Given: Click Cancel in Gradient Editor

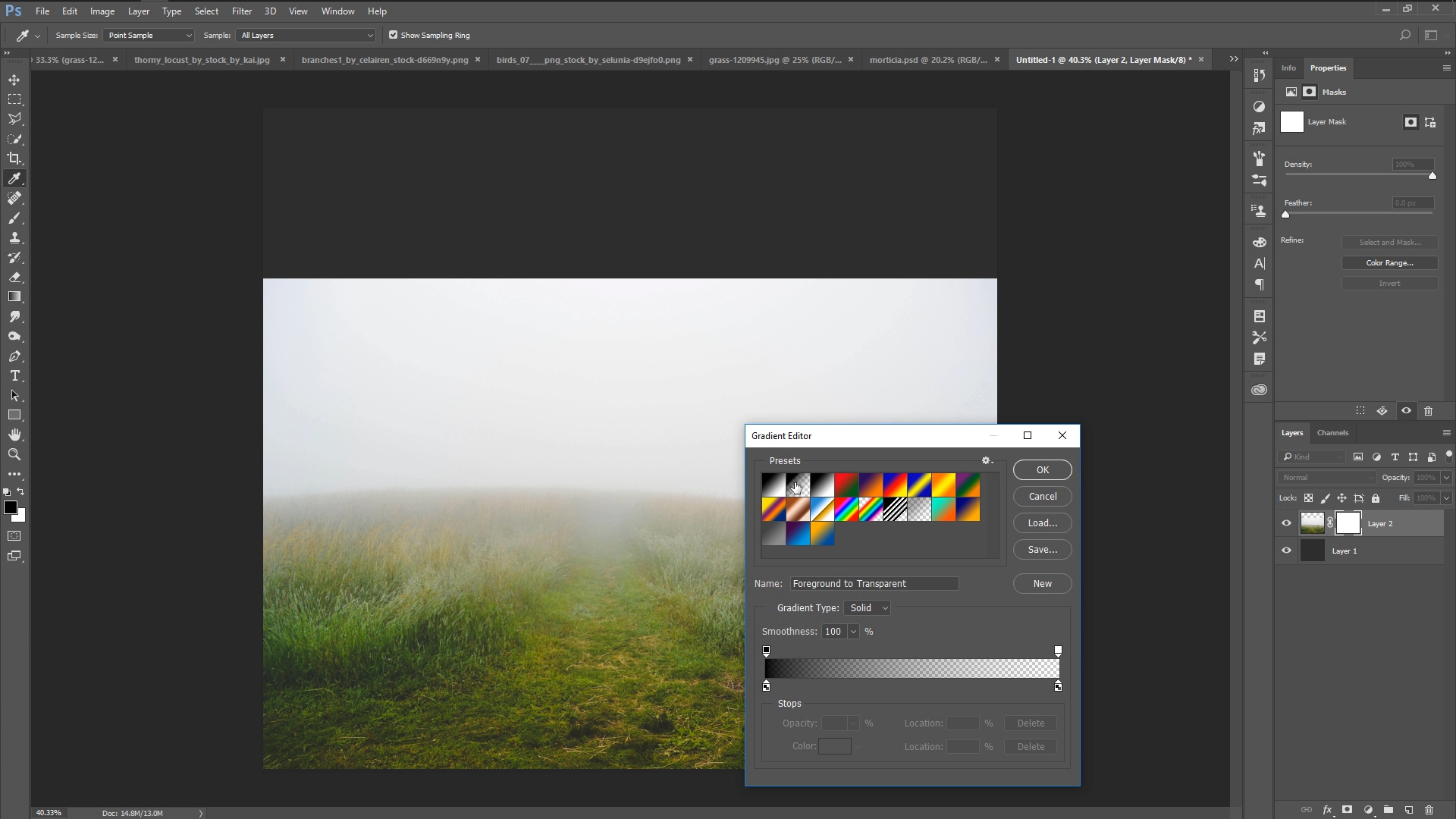Looking at the screenshot, I should click(1043, 497).
